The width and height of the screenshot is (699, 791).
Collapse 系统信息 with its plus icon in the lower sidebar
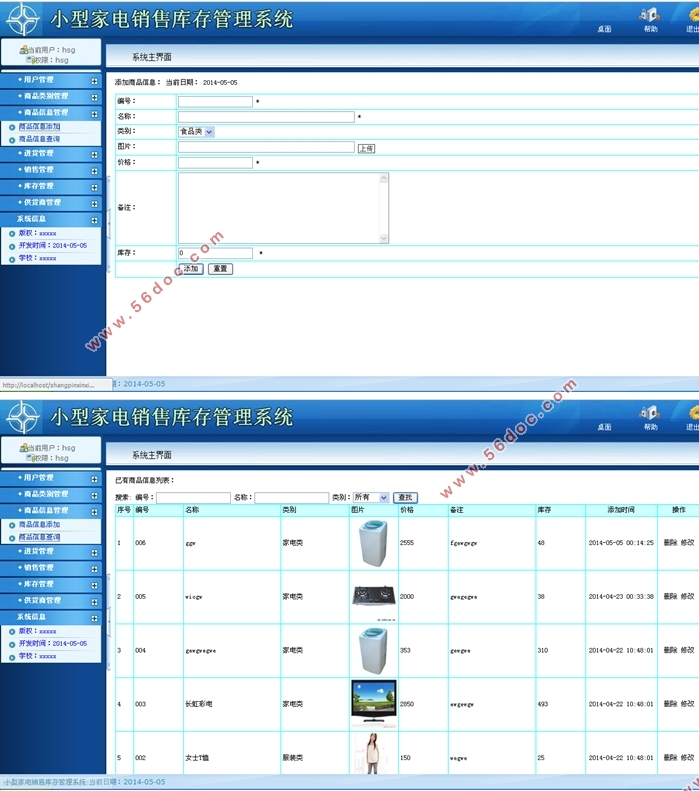[95, 617]
